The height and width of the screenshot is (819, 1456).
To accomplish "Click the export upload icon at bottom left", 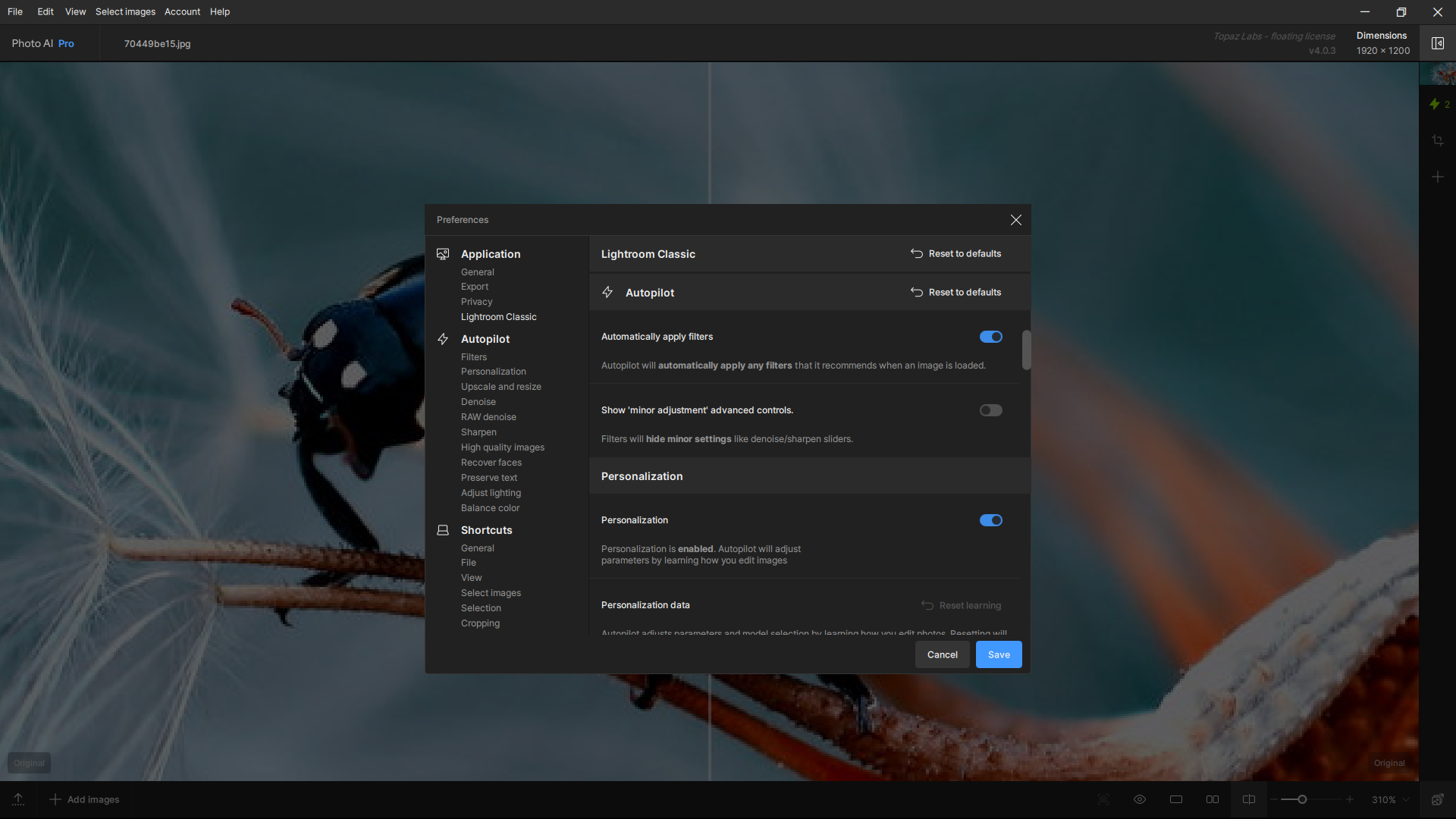I will [x=18, y=799].
